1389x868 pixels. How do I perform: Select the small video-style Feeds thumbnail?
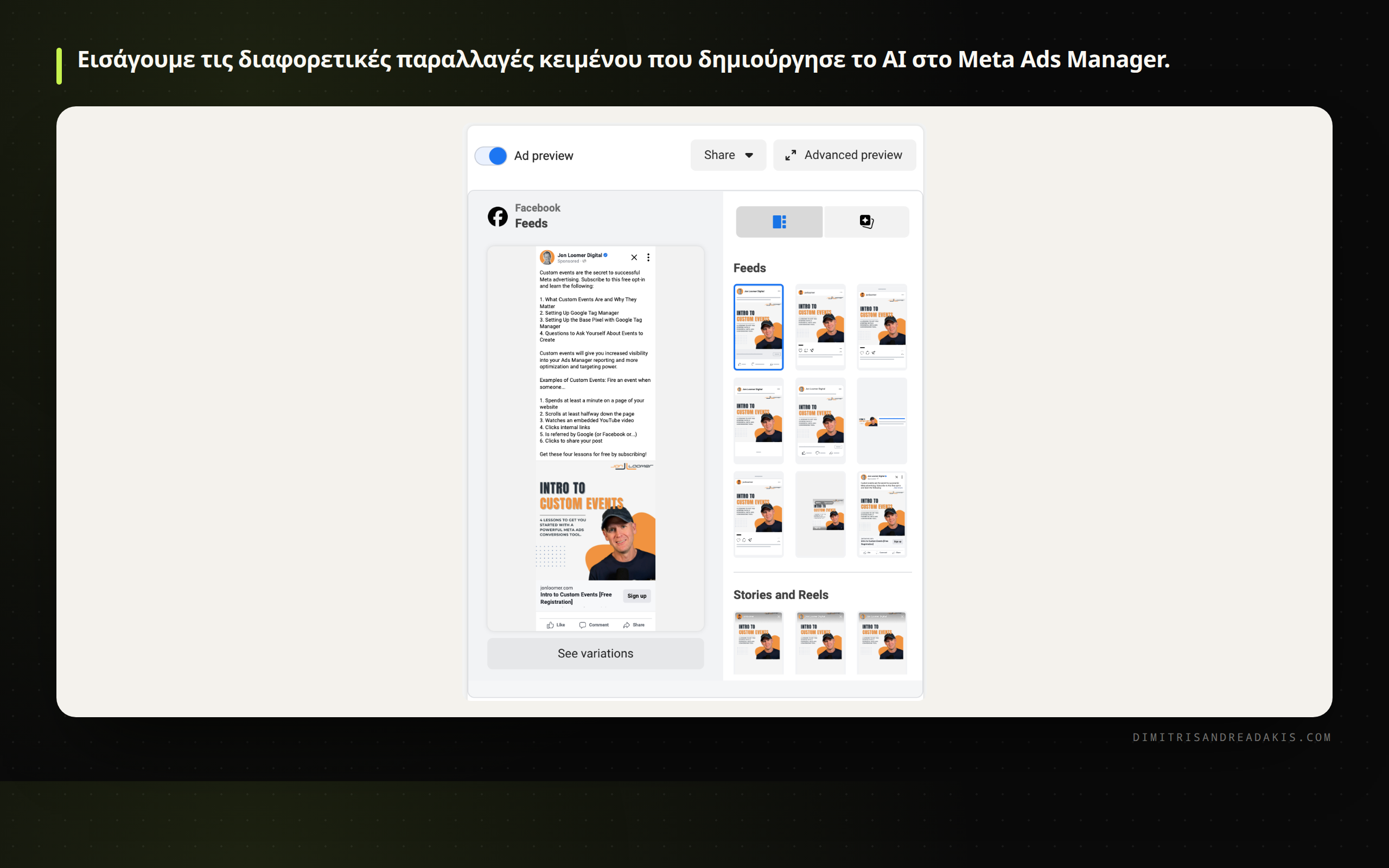[820, 514]
